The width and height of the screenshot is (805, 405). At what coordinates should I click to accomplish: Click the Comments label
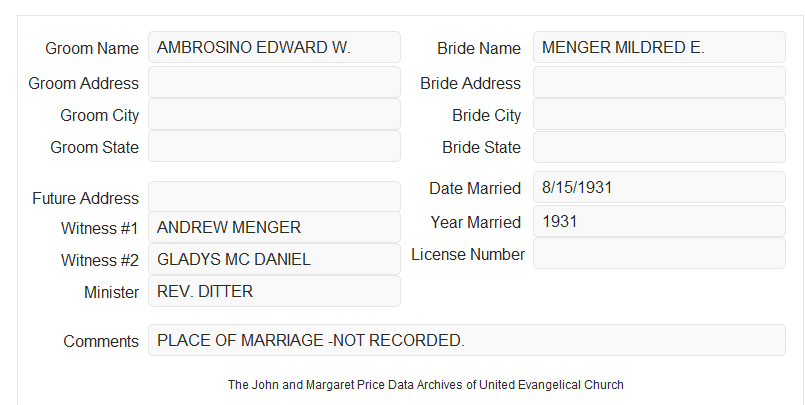tap(101, 341)
